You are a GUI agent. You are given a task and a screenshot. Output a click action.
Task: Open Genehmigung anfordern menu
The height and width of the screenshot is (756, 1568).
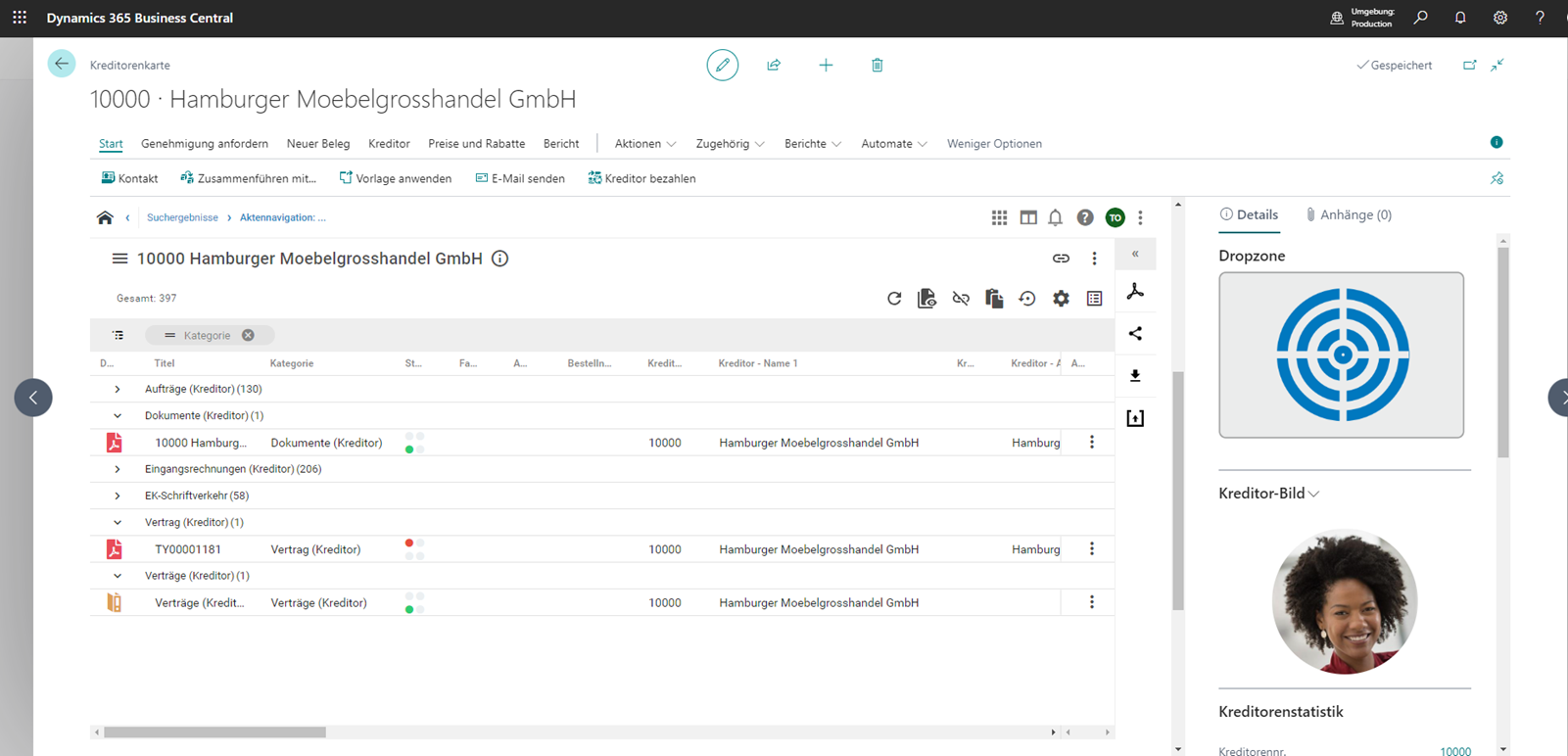coord(205,144)
